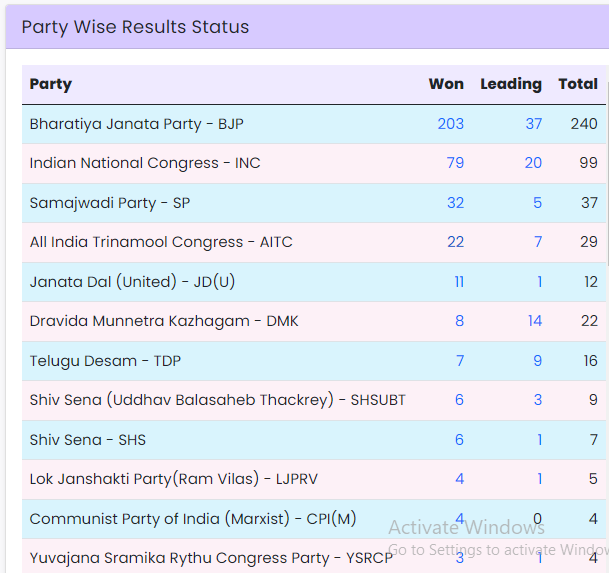Image resolution: width=609 pixels, height=573 pixels.
Task: Click the Party column header
Action: pyautogui.click(x=51, y=84)
